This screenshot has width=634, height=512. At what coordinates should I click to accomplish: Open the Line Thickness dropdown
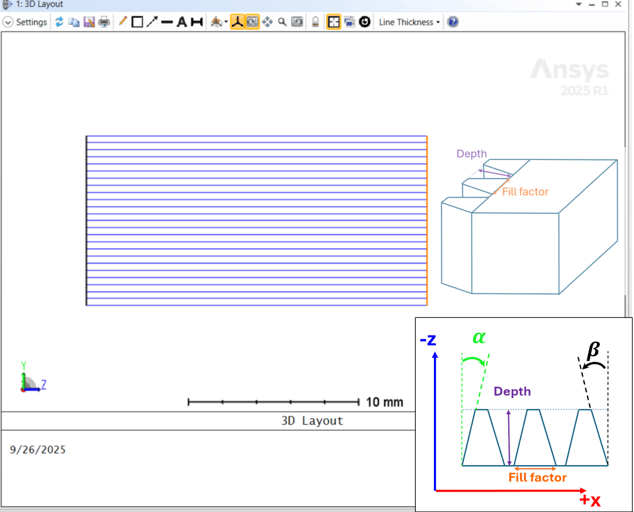pos(408,22)
